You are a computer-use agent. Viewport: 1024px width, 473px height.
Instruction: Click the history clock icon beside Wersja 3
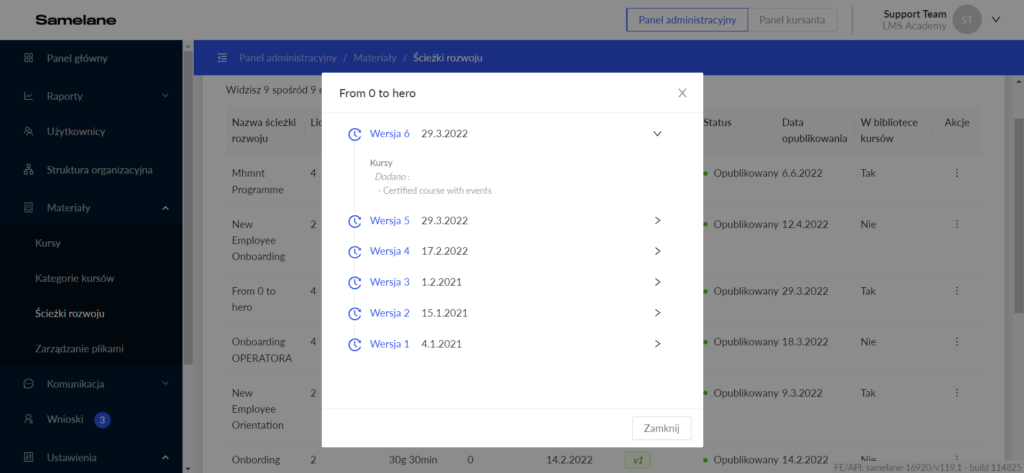pos(354,282)
